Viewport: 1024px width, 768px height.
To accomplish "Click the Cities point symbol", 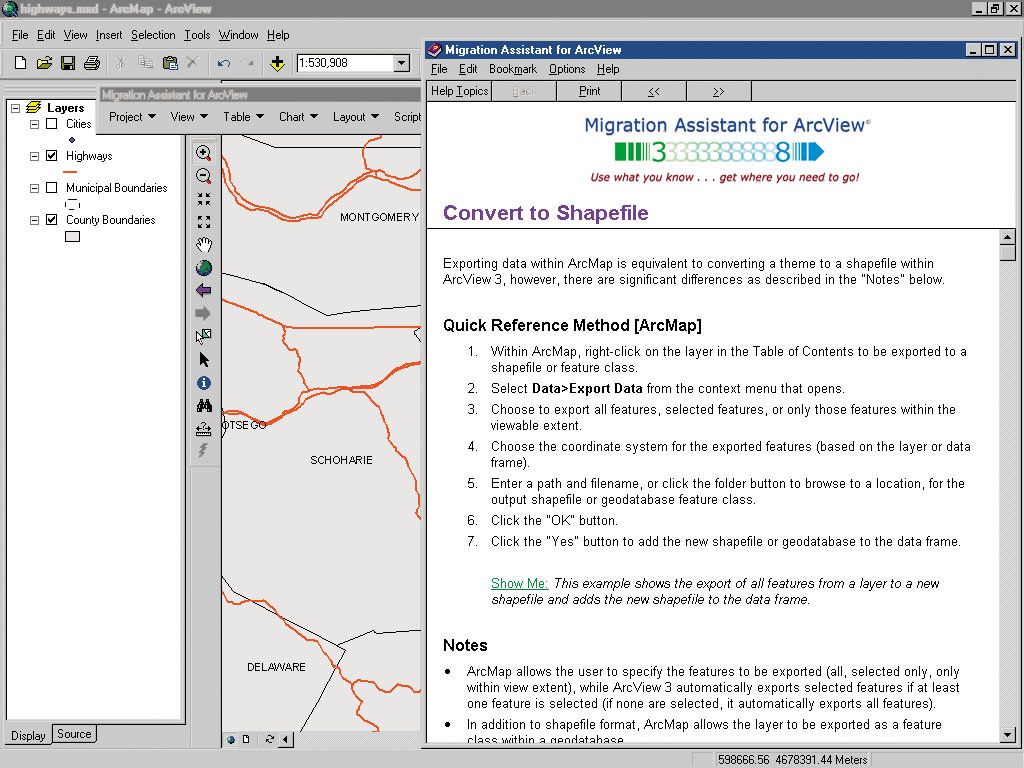I will [x=72, y=140].
